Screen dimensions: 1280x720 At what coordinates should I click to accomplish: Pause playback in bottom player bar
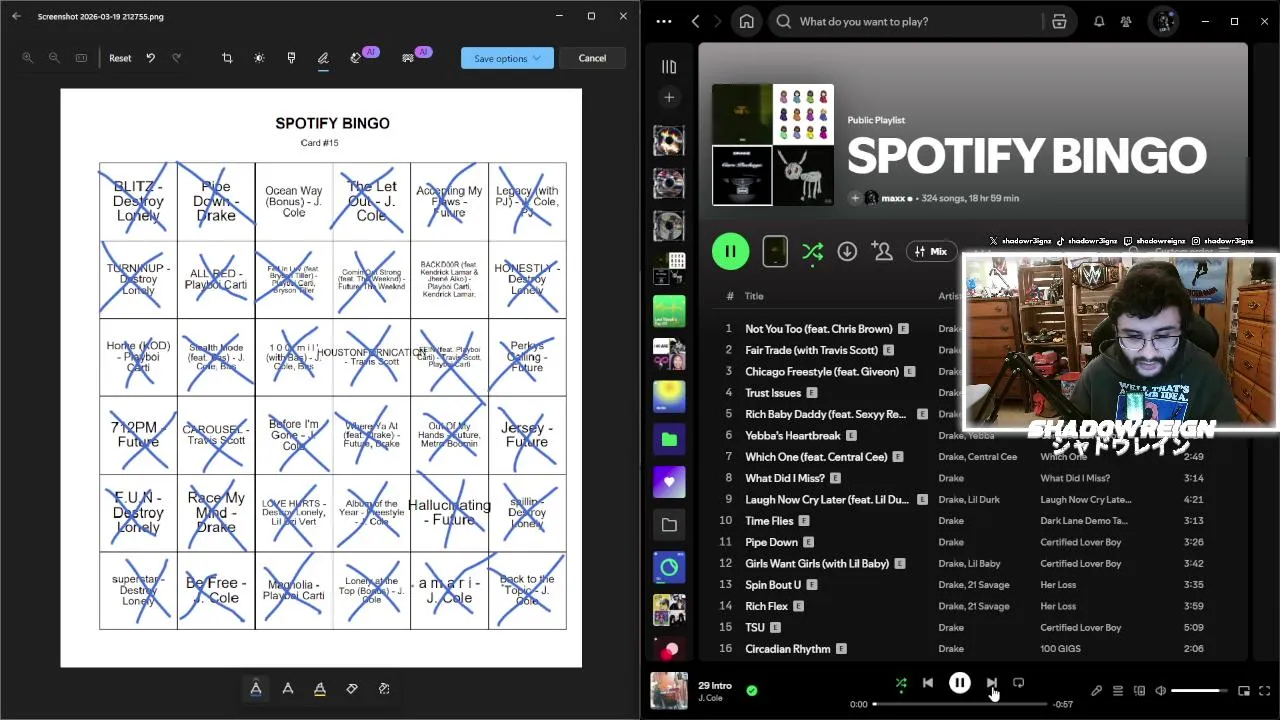(959, 683)
